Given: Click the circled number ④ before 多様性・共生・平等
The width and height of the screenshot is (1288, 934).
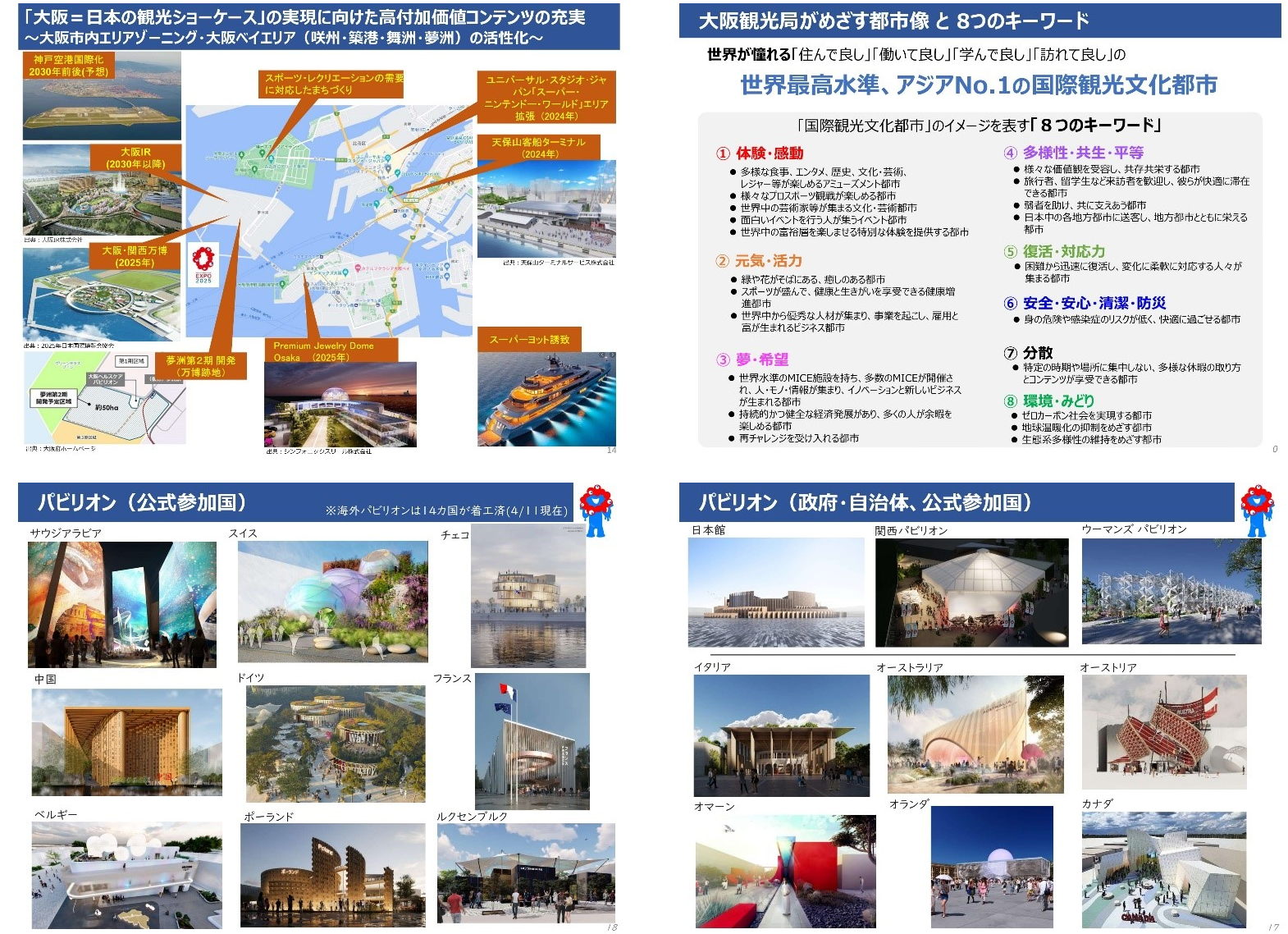Looking at the screenshot, I should coord(1010,153).
